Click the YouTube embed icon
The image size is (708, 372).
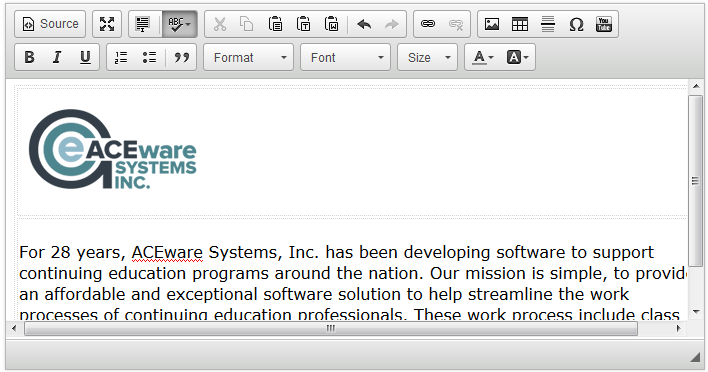[x=604, y=24]
